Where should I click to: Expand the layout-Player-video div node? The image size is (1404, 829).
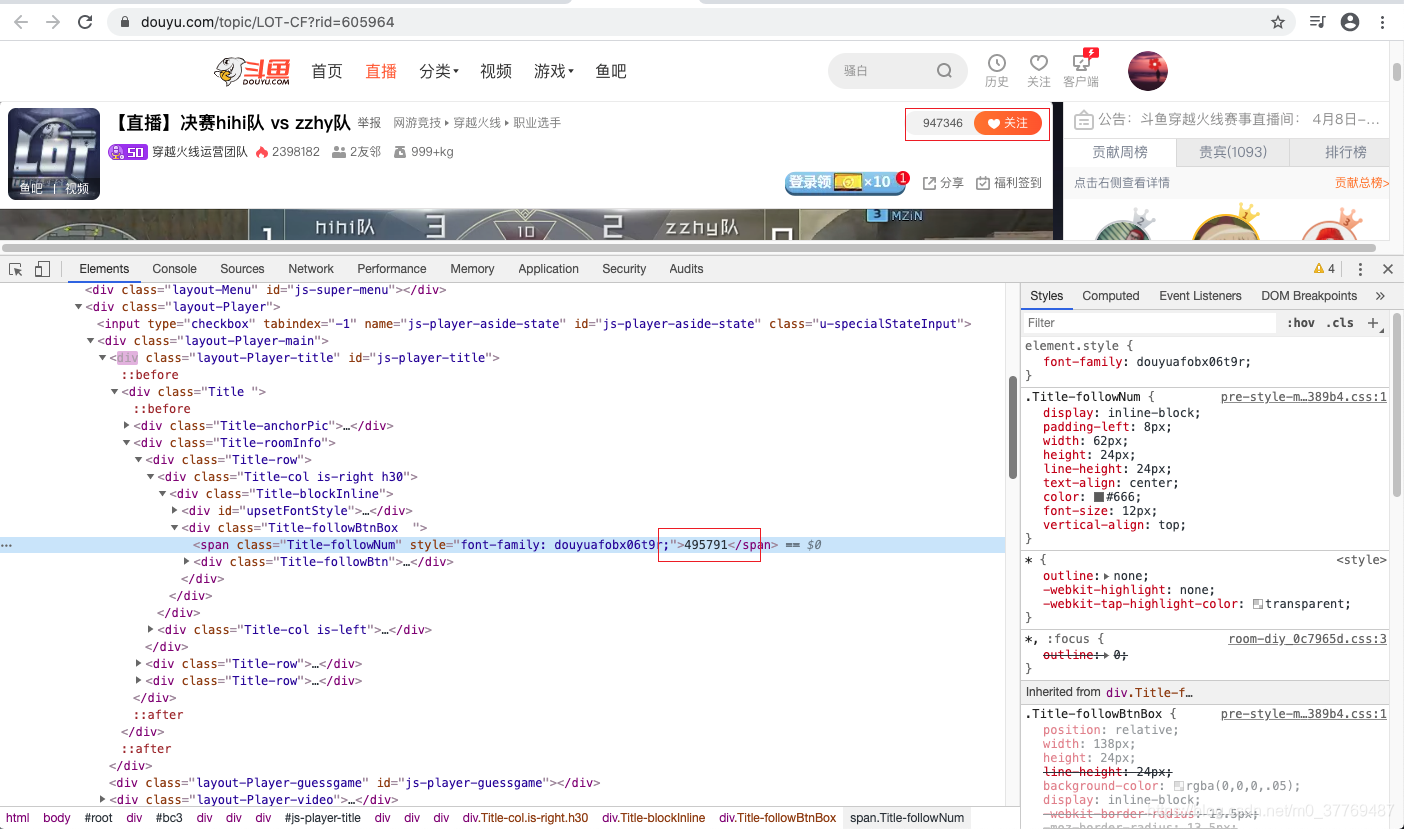tap(103, 800)
